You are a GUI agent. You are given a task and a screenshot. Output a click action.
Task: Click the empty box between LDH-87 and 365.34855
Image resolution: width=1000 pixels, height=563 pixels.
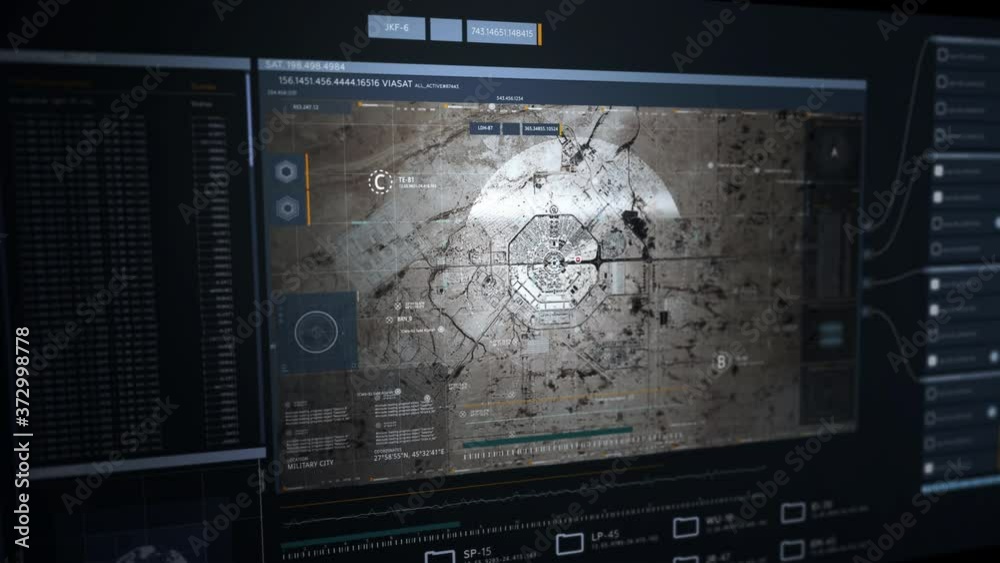pos(511,129)
